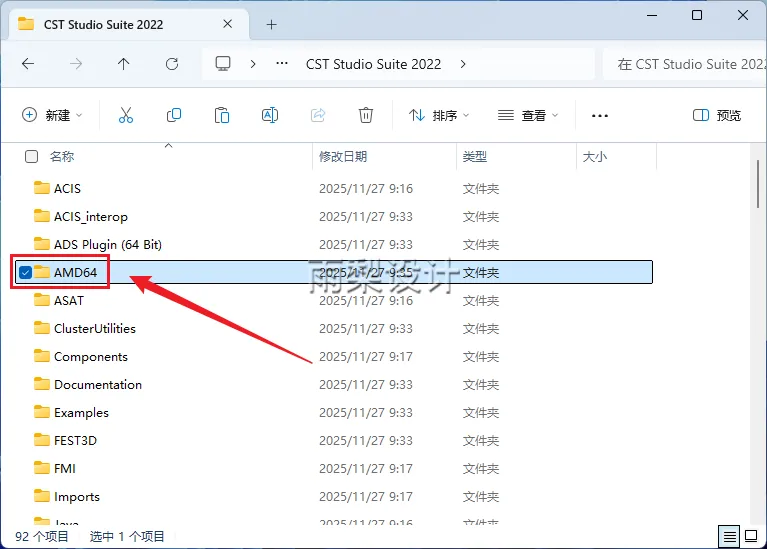Click in the search CST Studio Suite box

[x=685, y=64]
